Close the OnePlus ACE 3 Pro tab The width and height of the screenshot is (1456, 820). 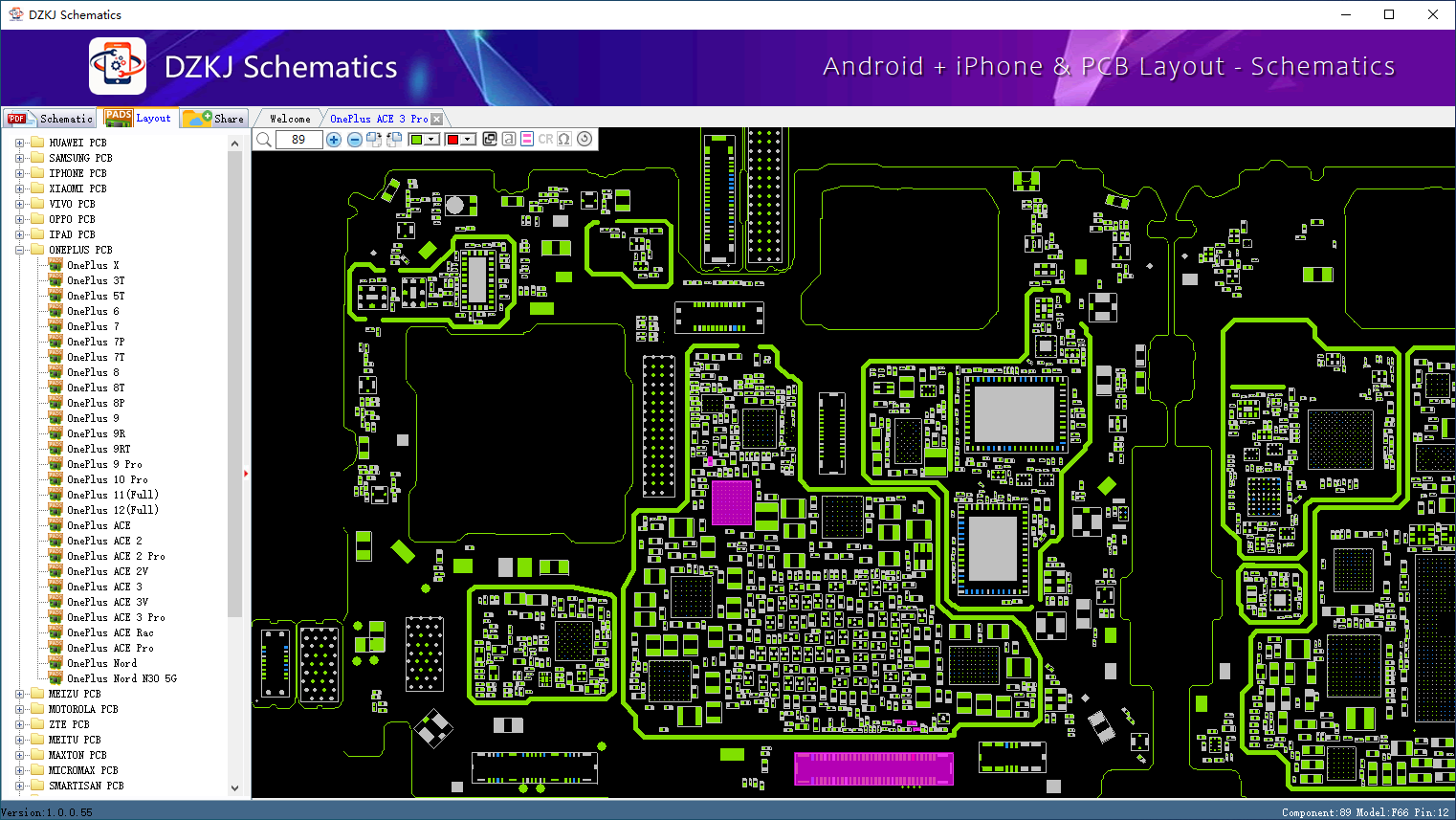click(437, 119)
